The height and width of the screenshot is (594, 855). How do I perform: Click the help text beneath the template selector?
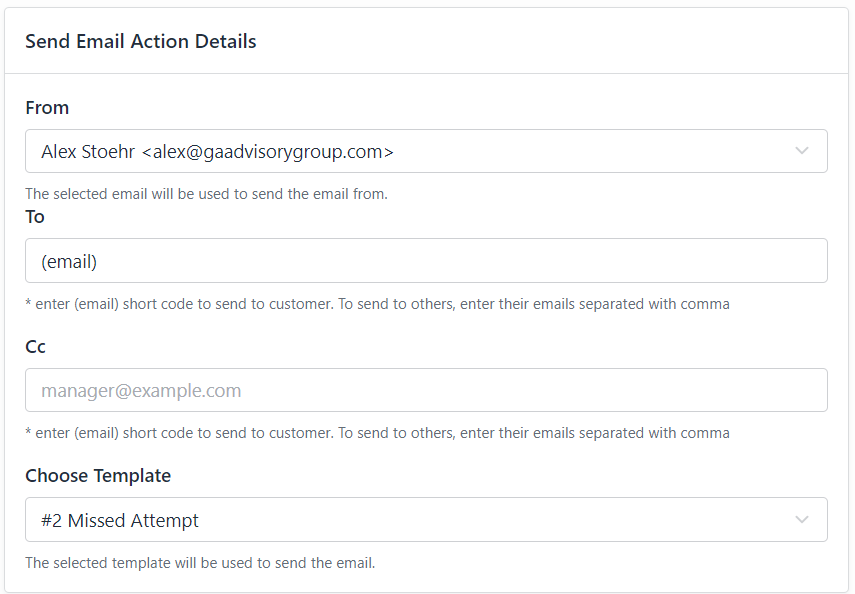pyautogui.click(x=200, y=562)
